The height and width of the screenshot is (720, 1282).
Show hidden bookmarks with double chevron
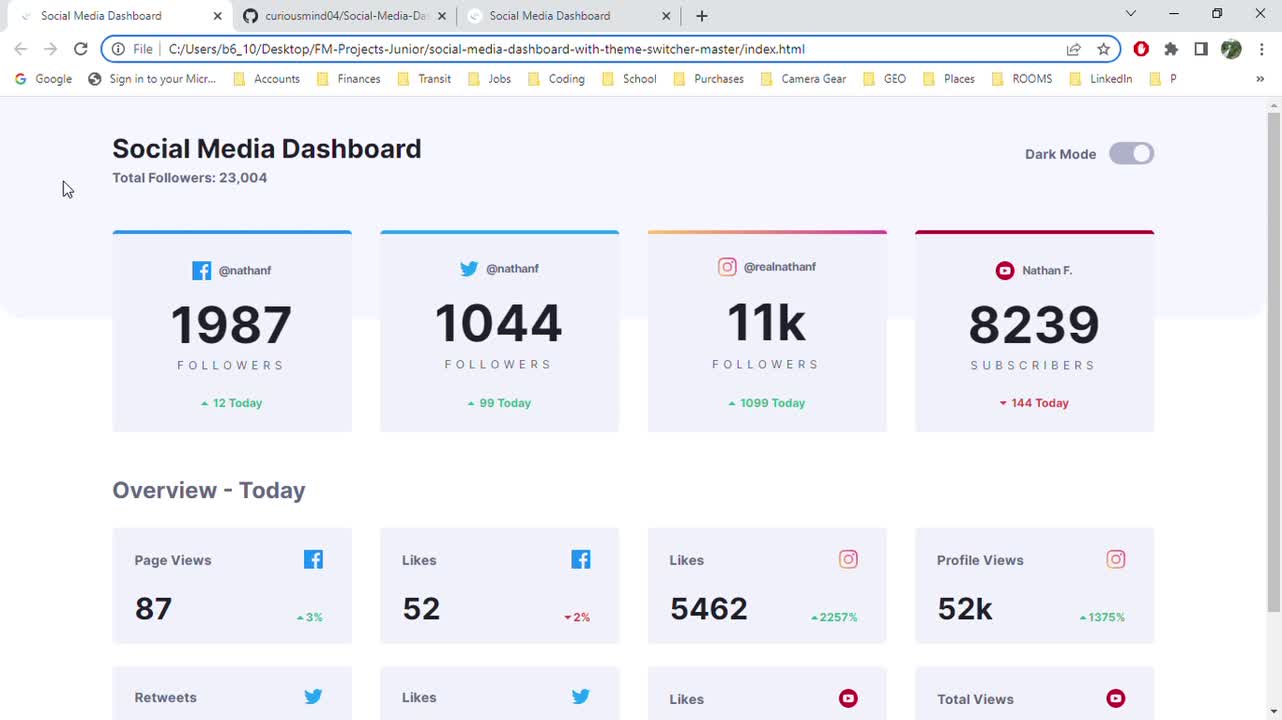[1260, 79]
